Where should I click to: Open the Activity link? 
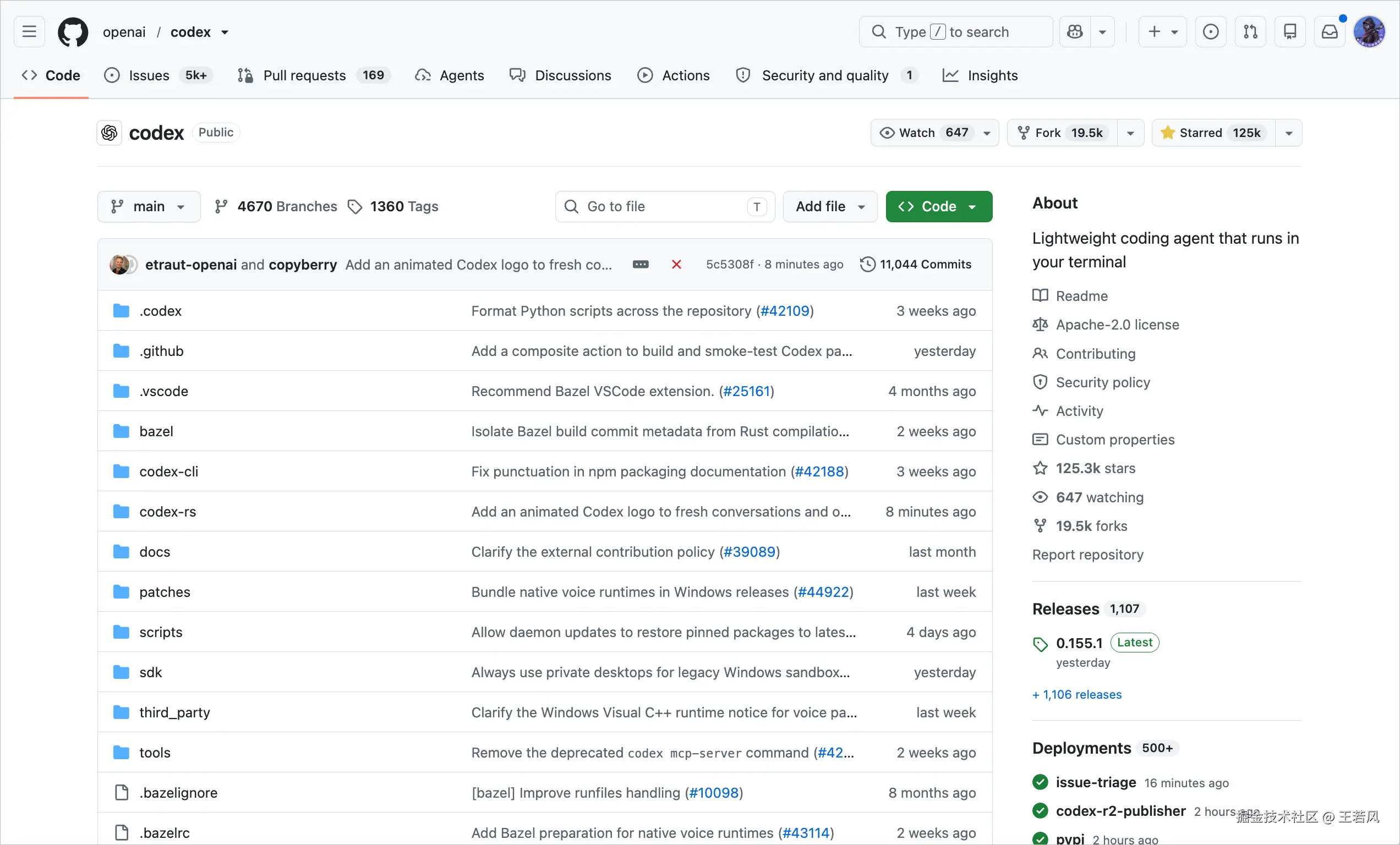coord(1068,411)
